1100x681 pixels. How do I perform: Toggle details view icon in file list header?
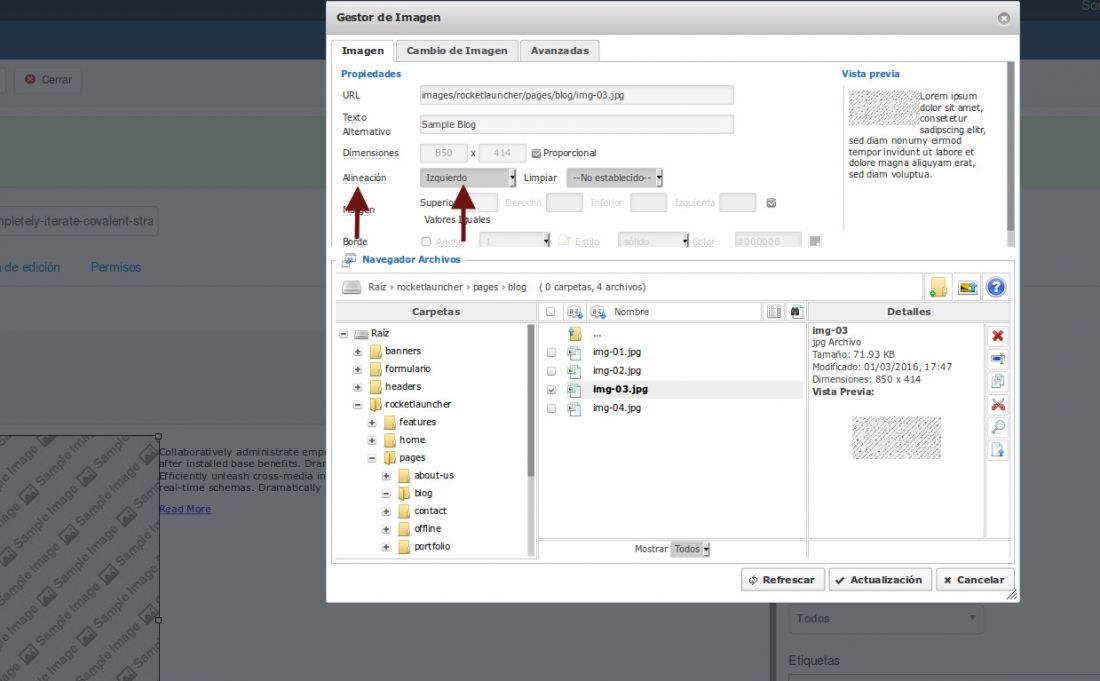click(x=774, y=311)
